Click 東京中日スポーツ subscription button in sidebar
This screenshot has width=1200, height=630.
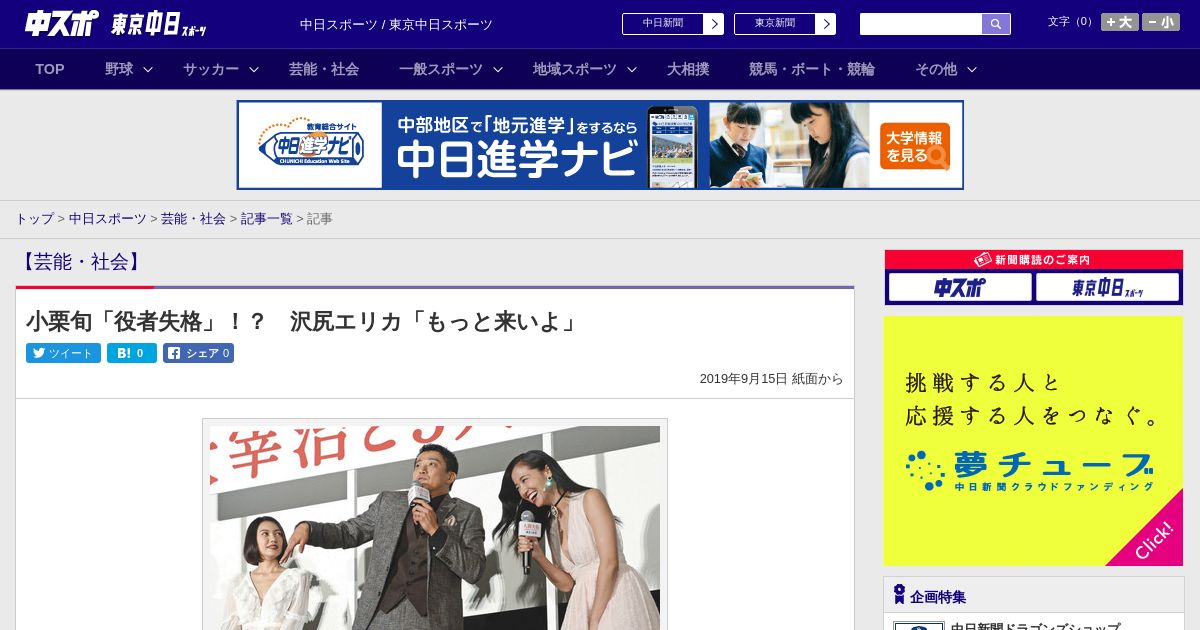(x=1108, y=288)
